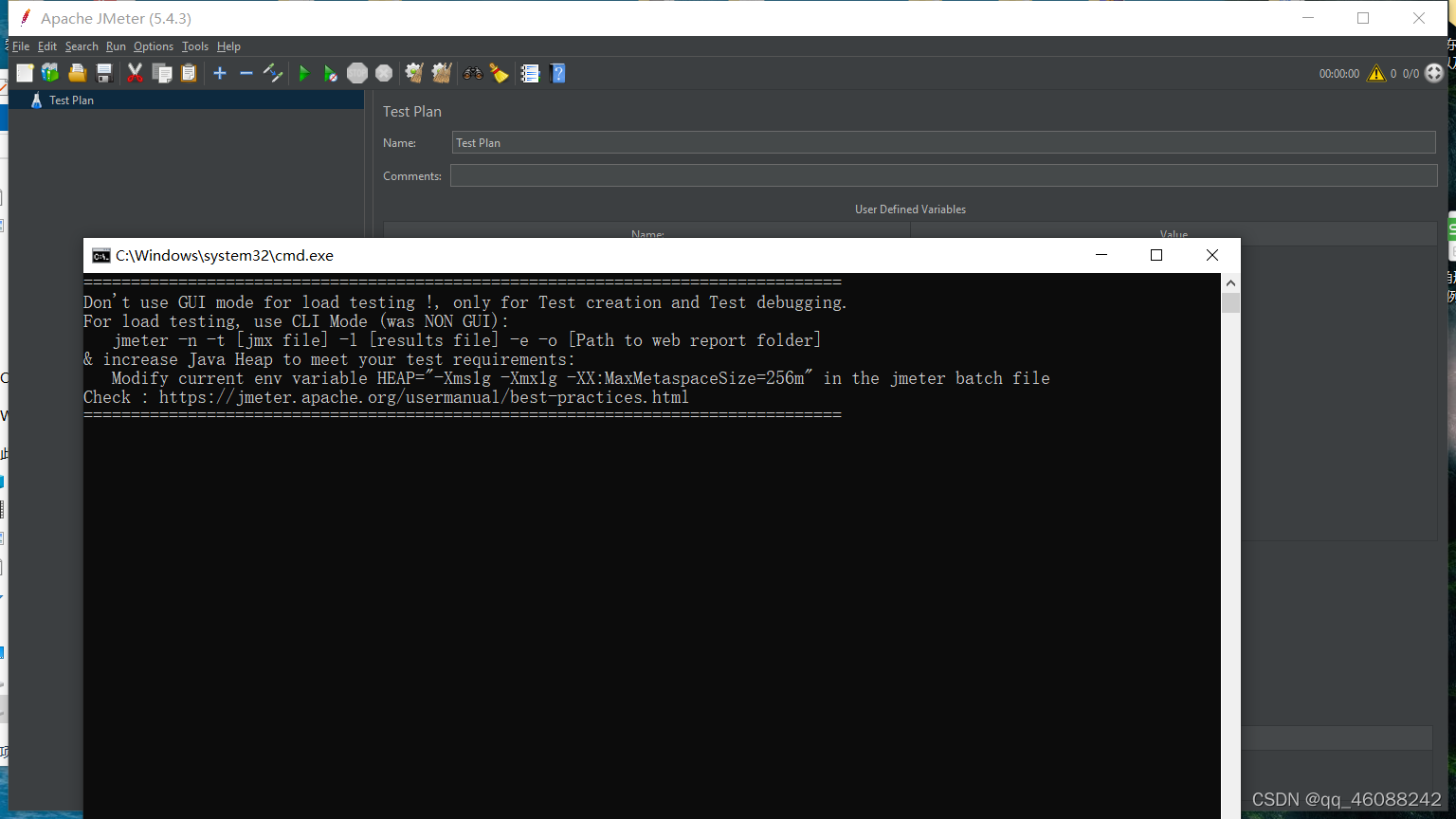Open the Help menu

click(228, 46)
